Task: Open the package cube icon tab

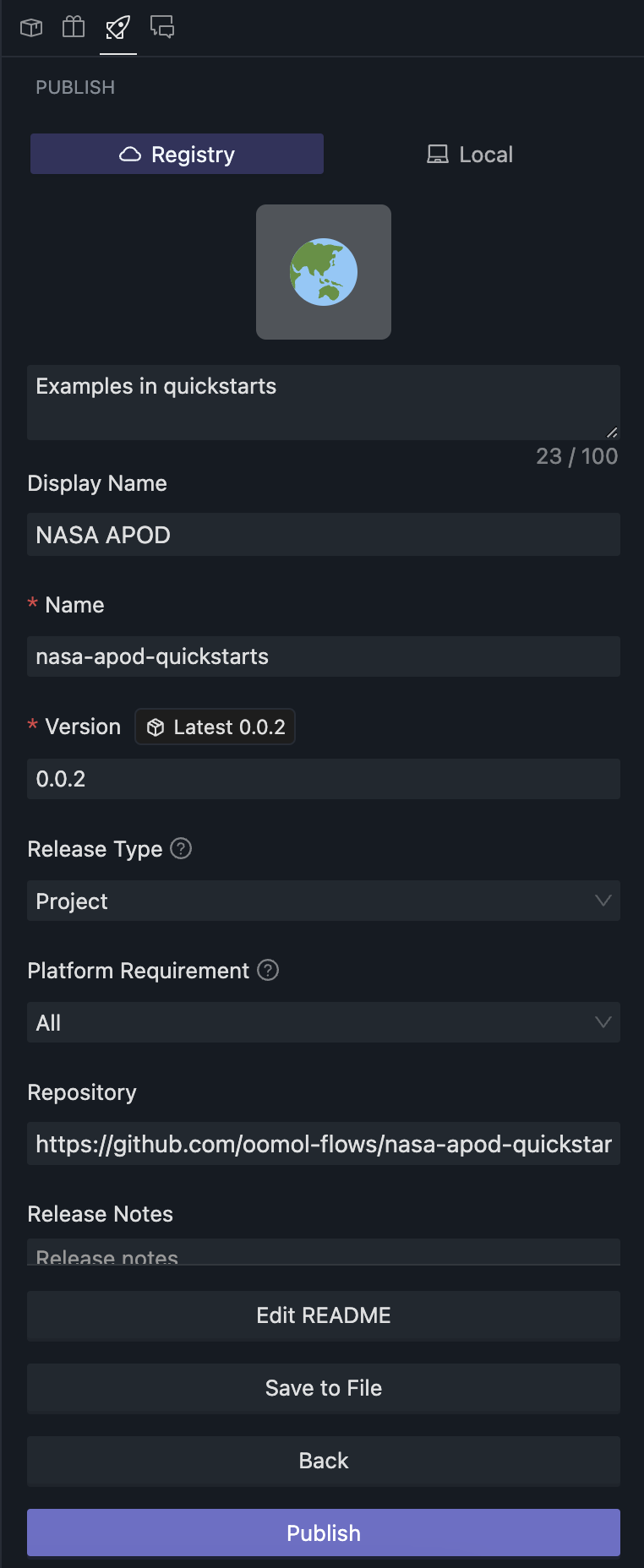Action: click(x=31, y=28)
